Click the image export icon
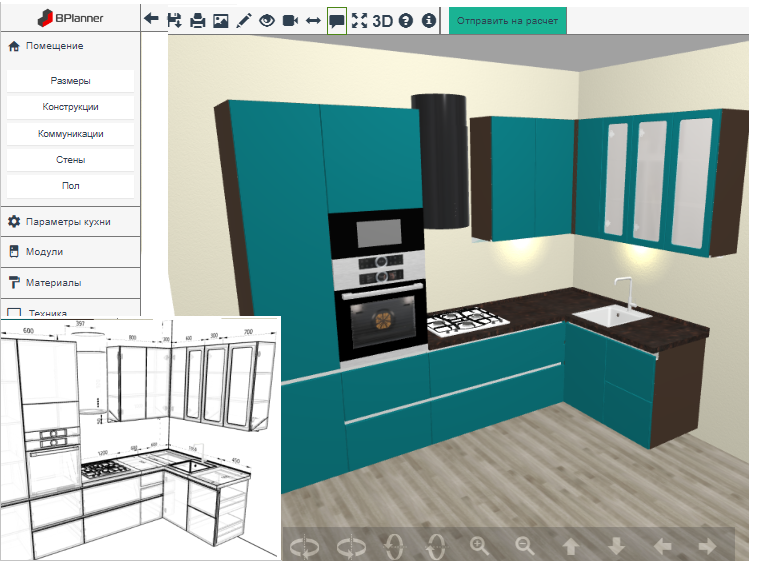762x561 pixels. pos(221,20)
